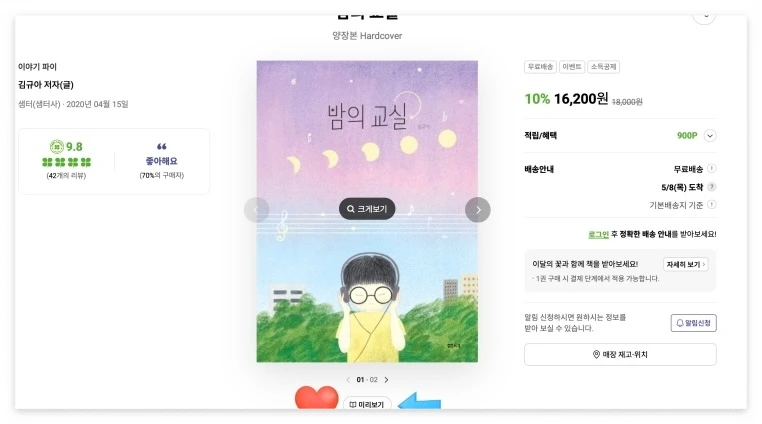
Task: Go to previous page in image pager
Action: [348, 380]
